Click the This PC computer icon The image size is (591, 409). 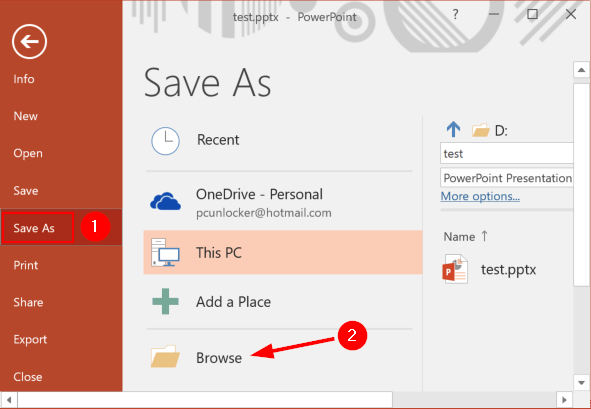pos(165,252)
